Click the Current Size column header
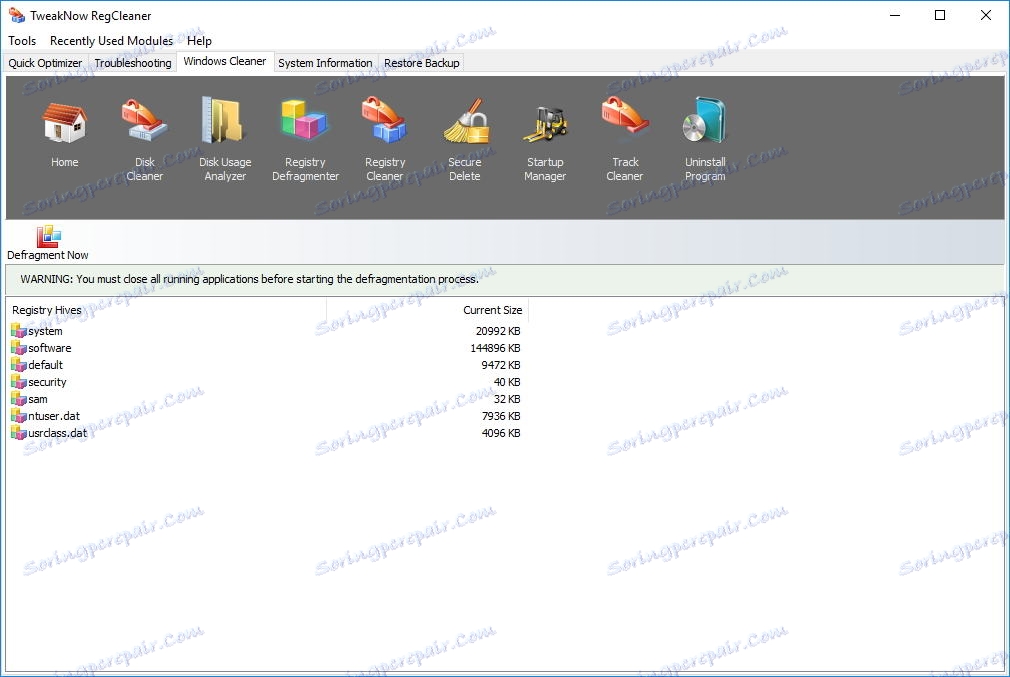This screenshot has height=677, width=1010. pyautogui.click(x=428, y=310)
